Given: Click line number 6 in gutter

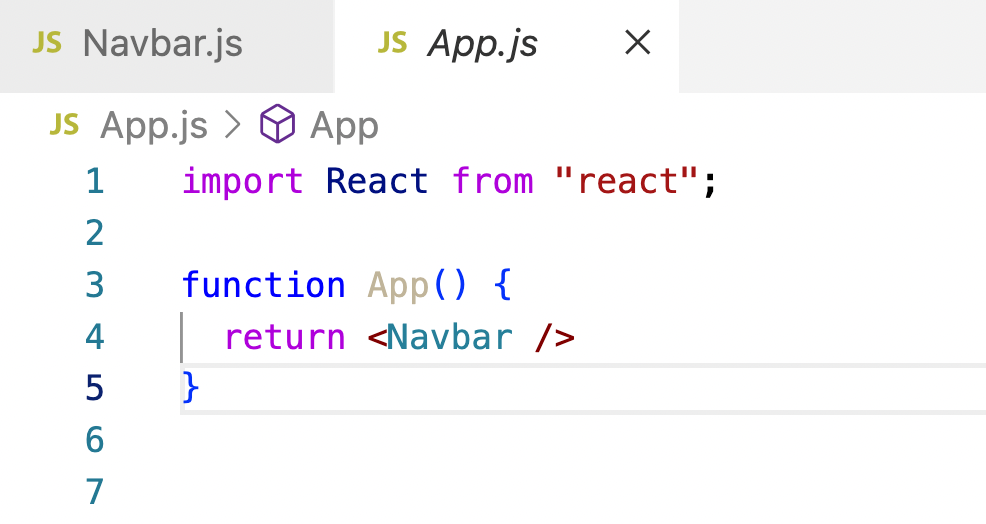Looking at the screenshot, I should [94, 440].
